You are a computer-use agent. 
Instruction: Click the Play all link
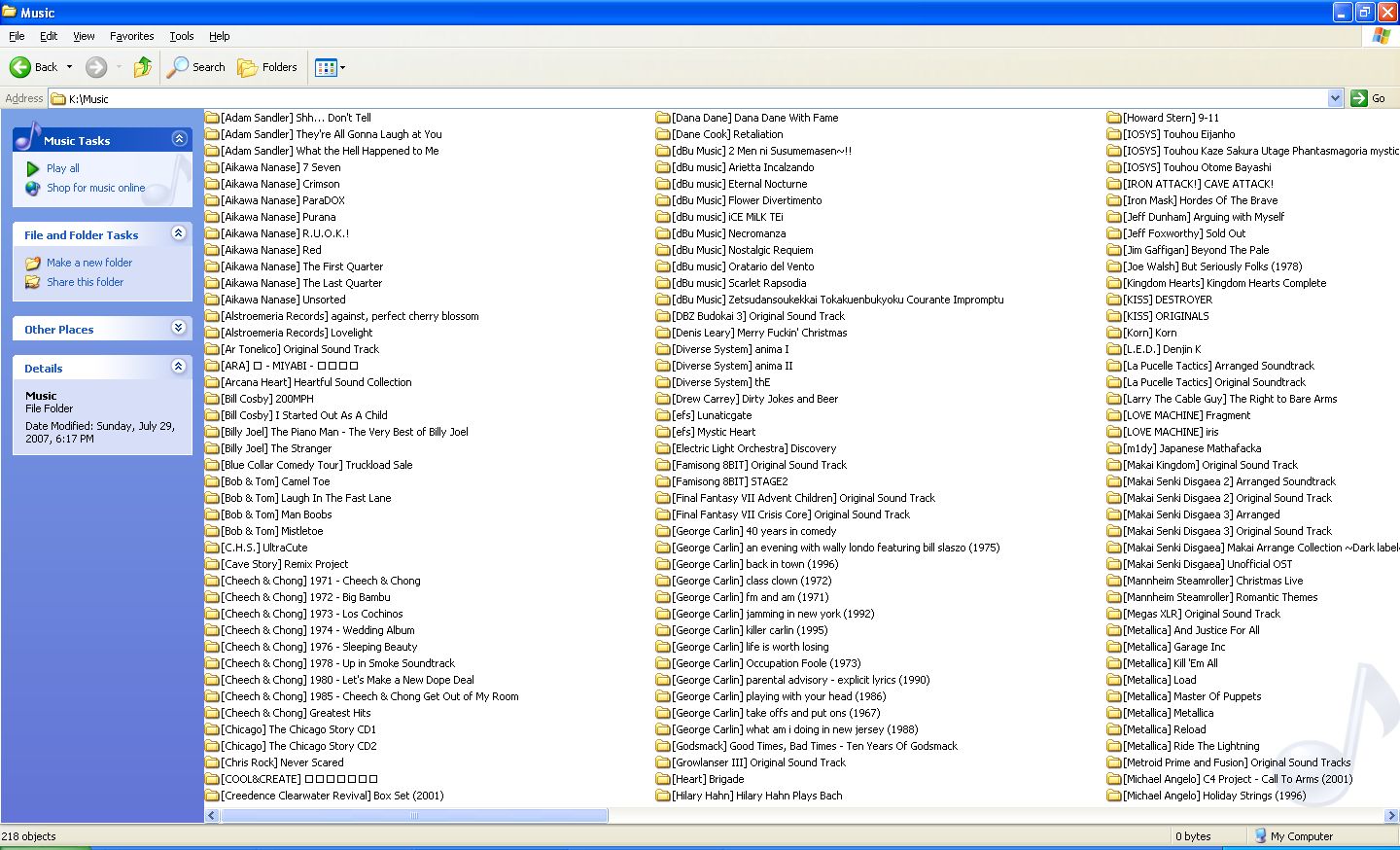pyautogui.click(x=63, y=168)
